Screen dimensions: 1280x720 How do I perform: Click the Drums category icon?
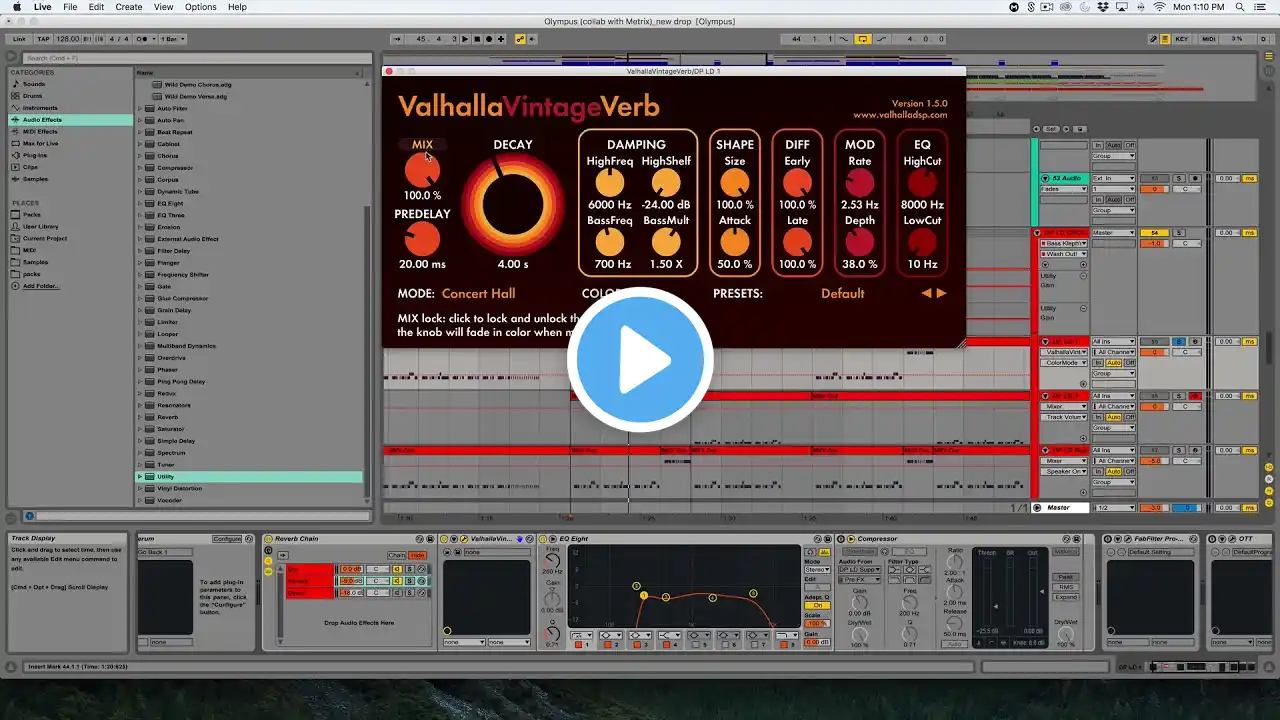[15, 96]
